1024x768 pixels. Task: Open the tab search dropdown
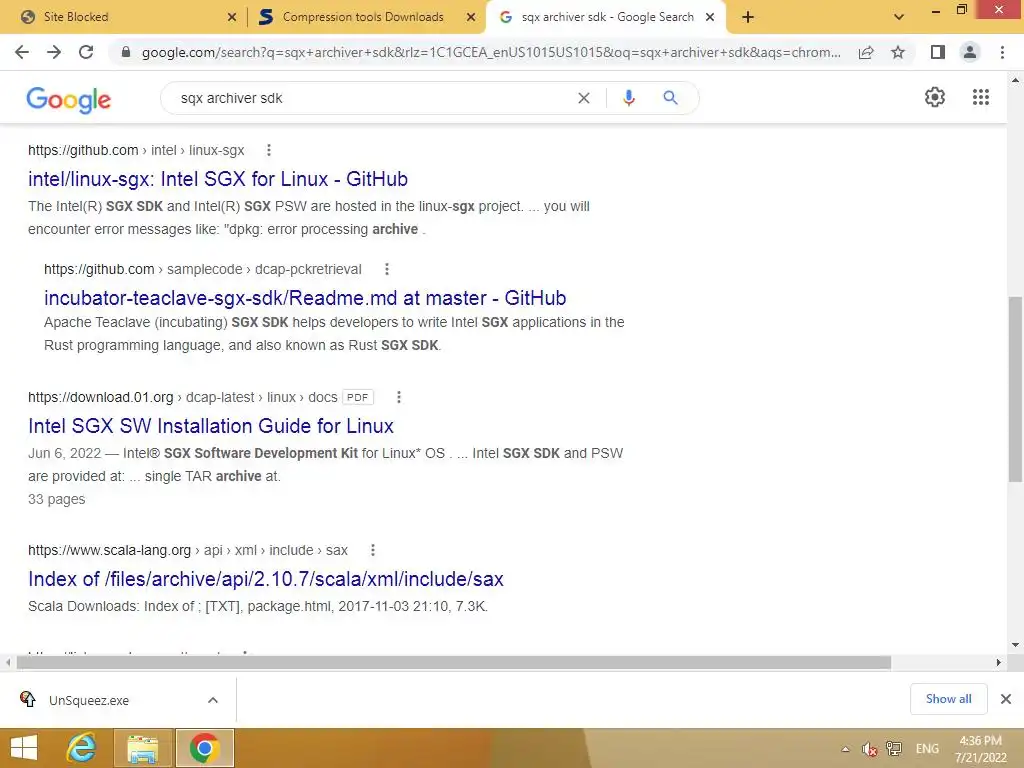coord(899,17)
